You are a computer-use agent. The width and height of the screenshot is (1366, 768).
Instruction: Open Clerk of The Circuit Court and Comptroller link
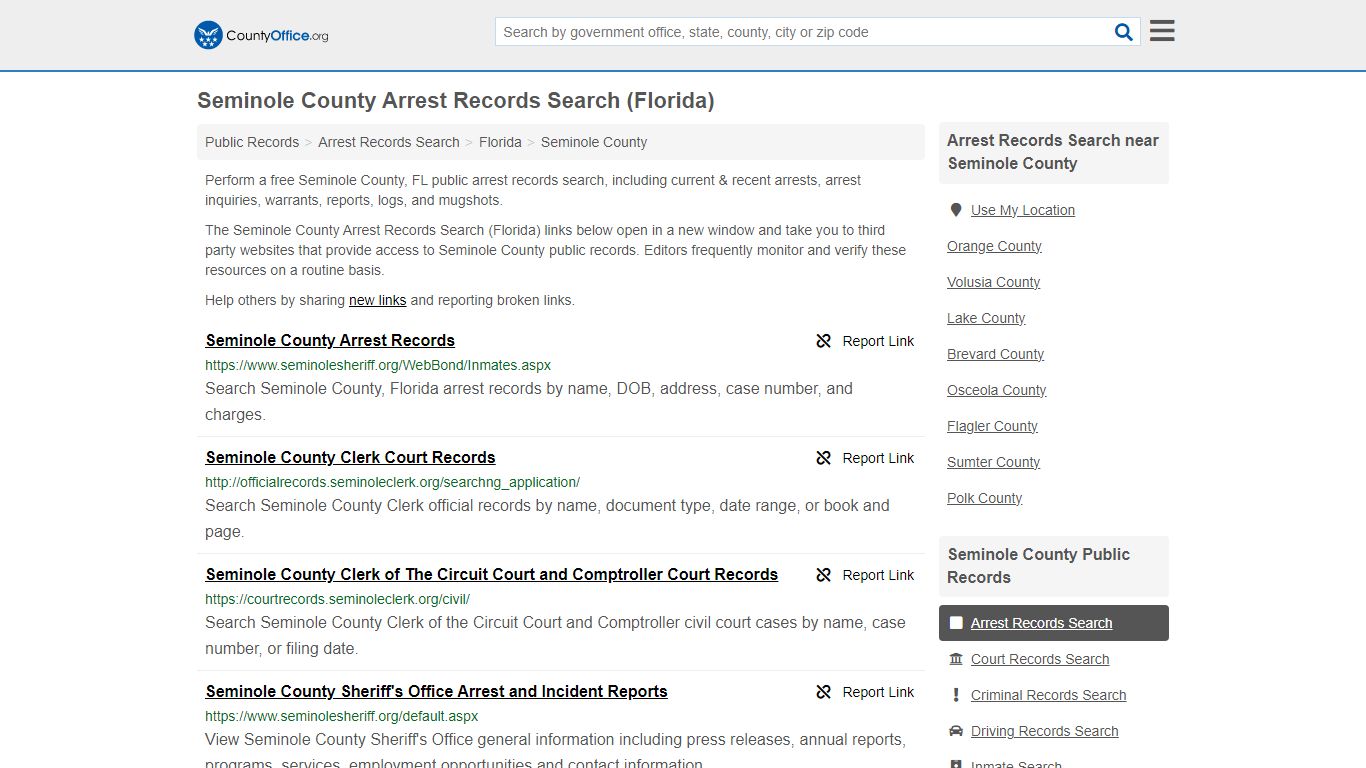491,574
